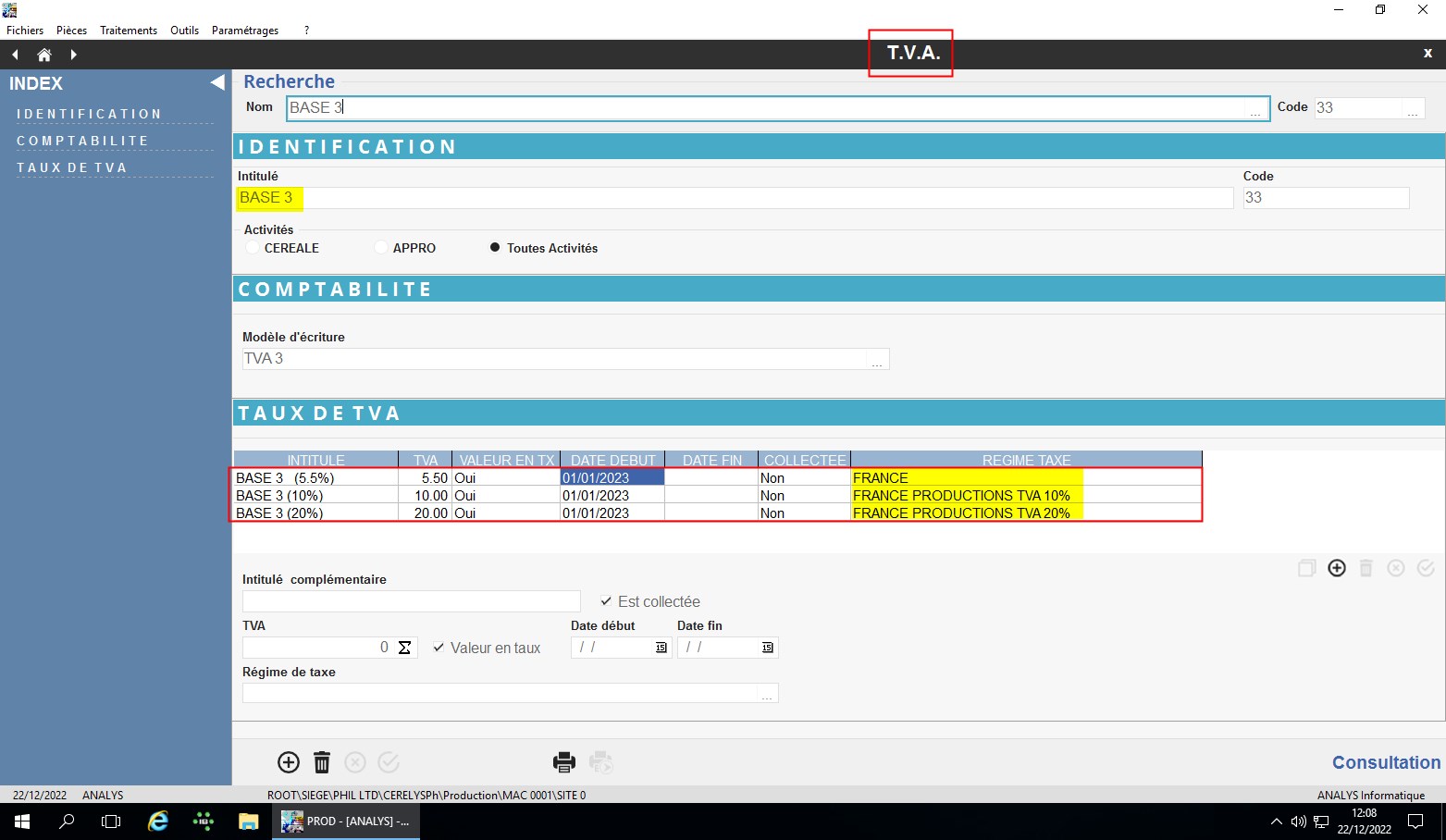Toggle the Est collectée checkbox
Image resolution: width=1446 pixels, height=840 pixels.
pos(606,601)
